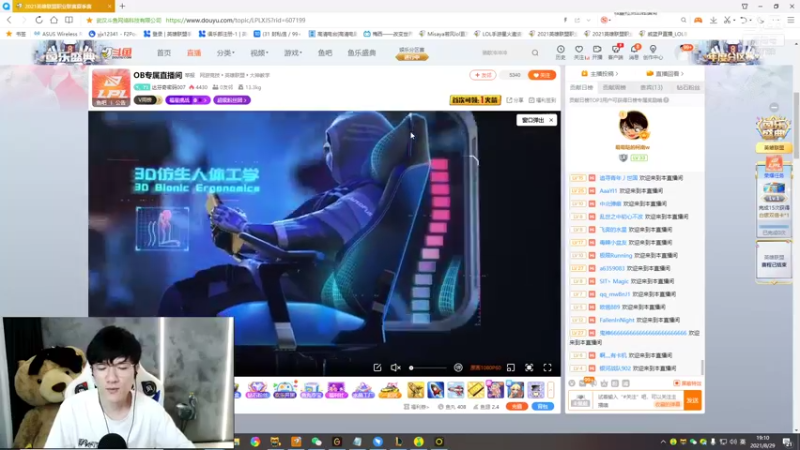The height and width of the screenshot is (450, 800).
Task: Select the third ranking tab with count
Action: [652, 87]
